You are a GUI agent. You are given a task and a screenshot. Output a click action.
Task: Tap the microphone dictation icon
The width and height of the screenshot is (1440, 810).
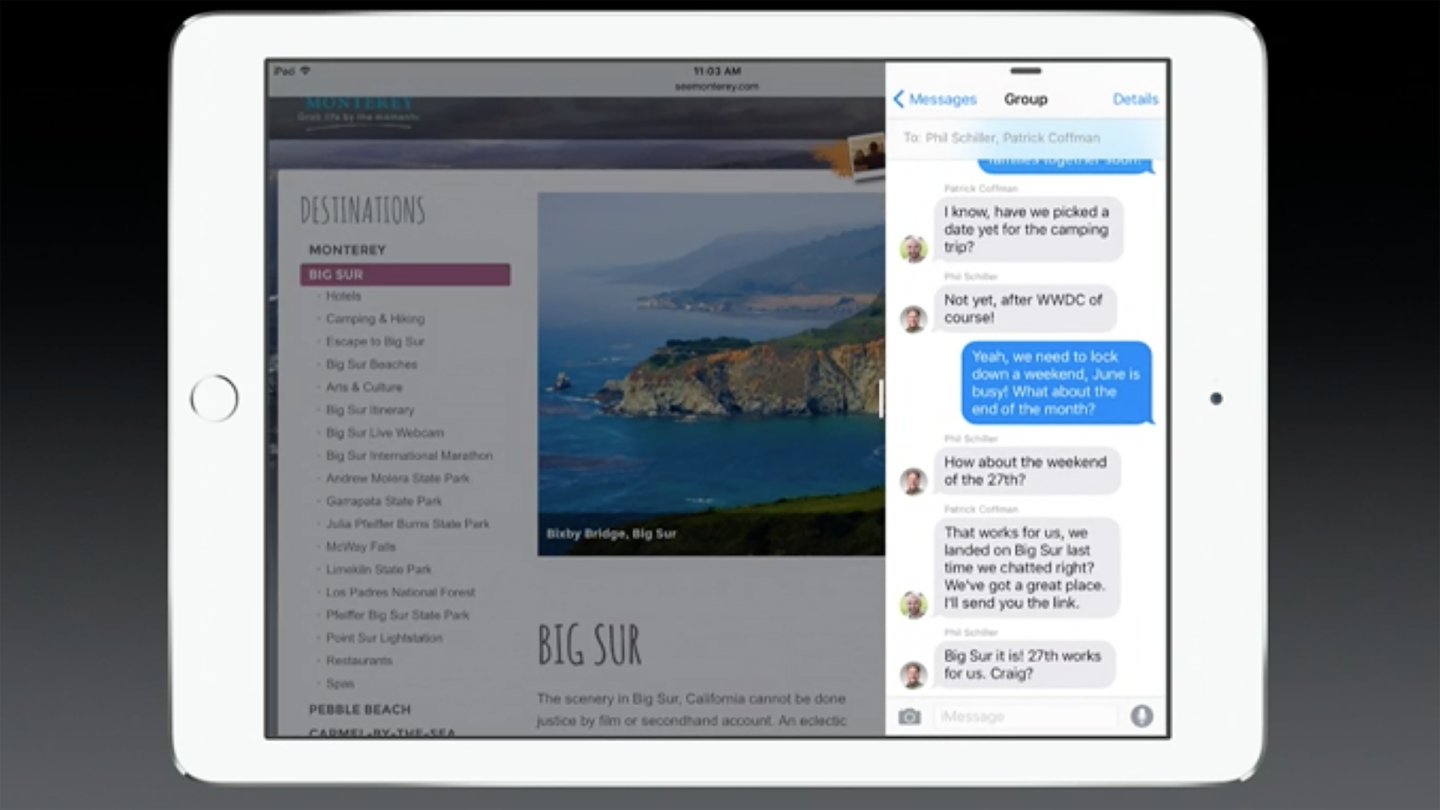(1141, 716)
